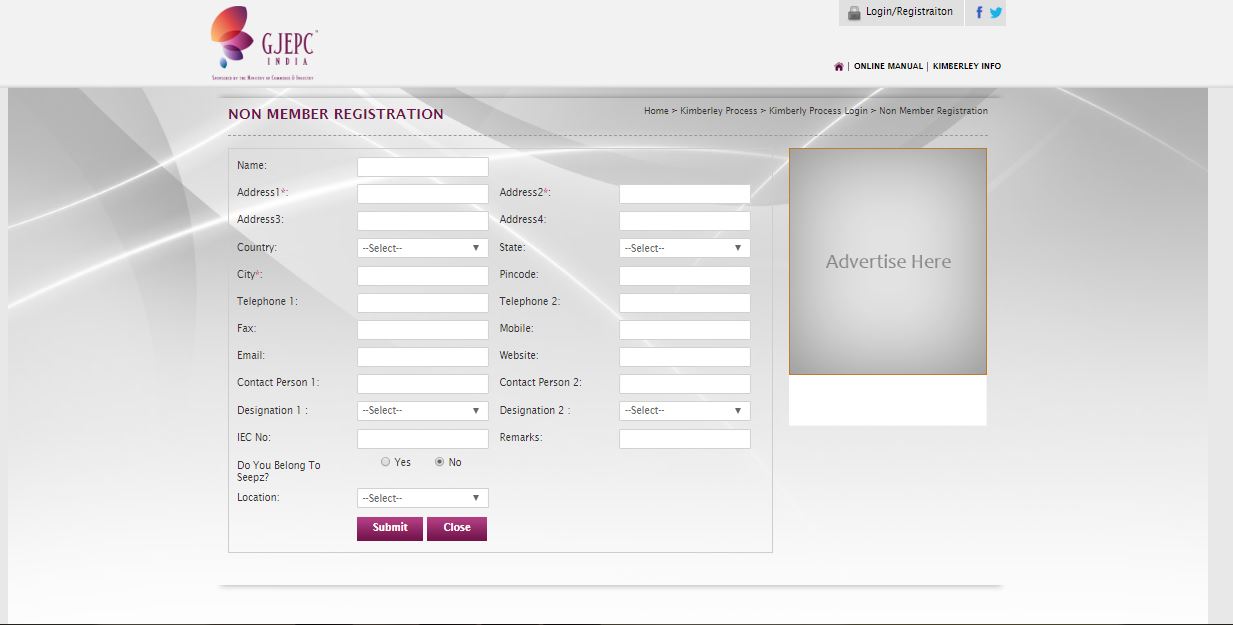The height and width of the screenshot is (625, 1233).
Task: Focus the Email input field
Action: tap(422, 357)
